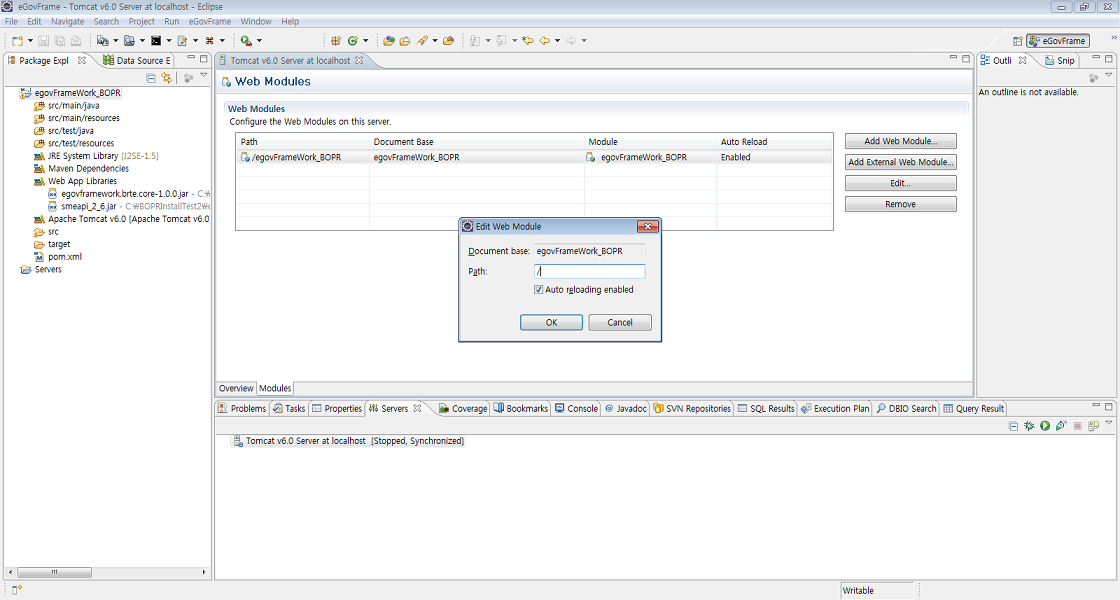Open the eGovFrame menu
The image size is (1120, 600).
pyautogui.click(x=210, y=21)
